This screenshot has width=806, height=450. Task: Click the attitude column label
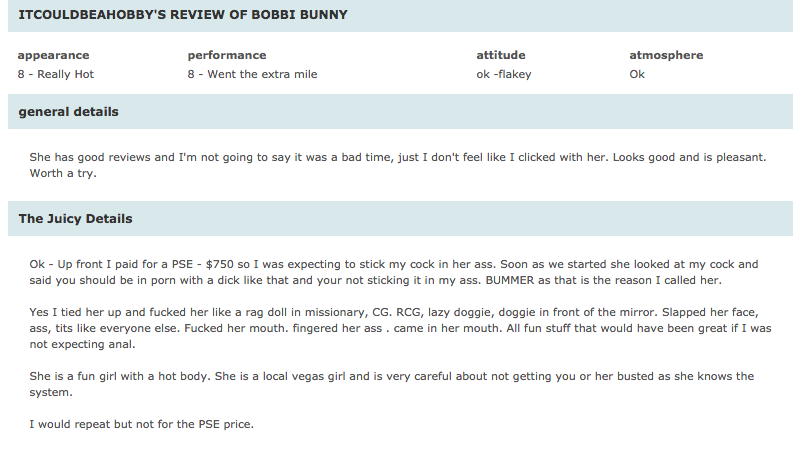(501, 55)
